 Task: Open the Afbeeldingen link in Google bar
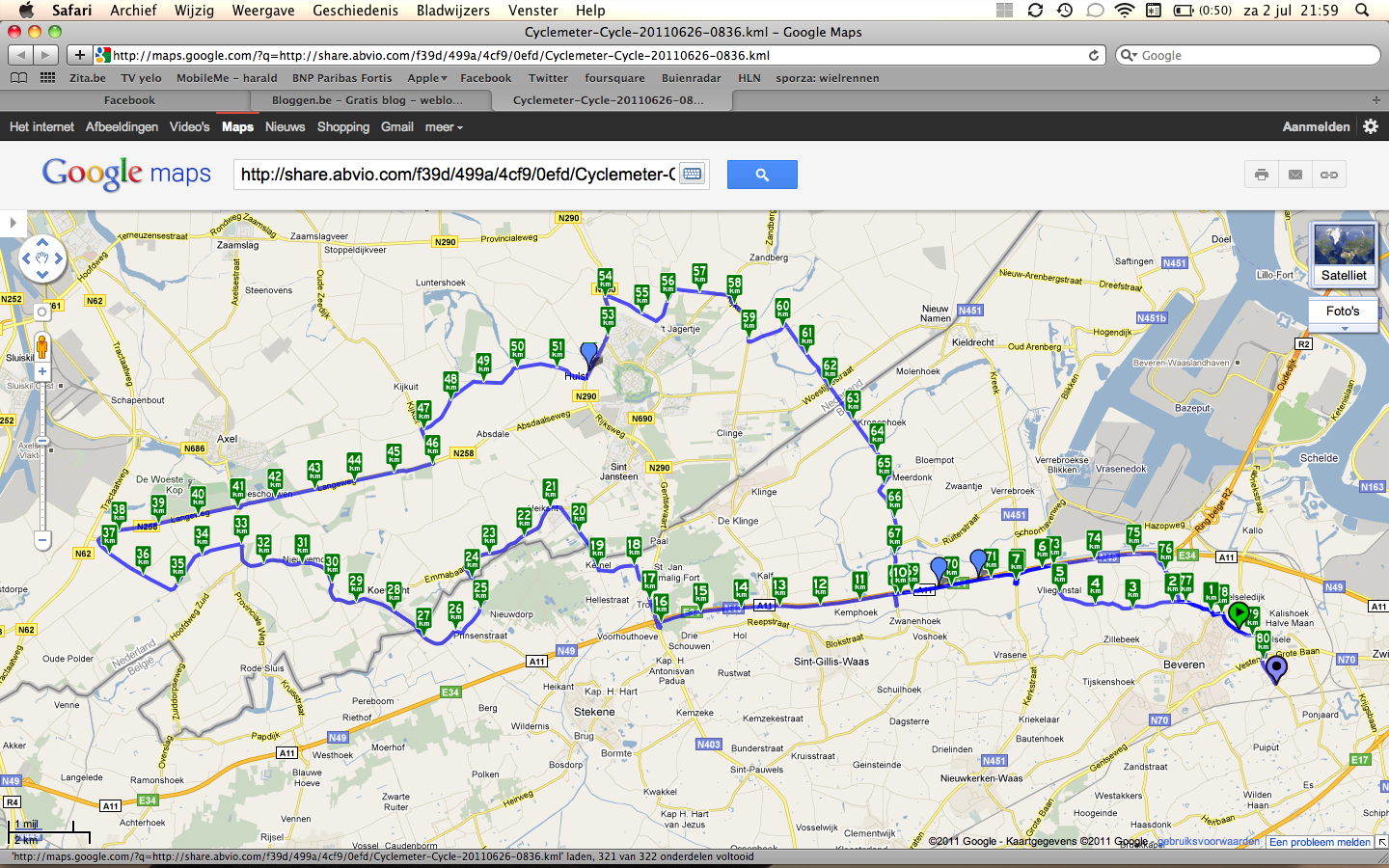coord(122,126)
